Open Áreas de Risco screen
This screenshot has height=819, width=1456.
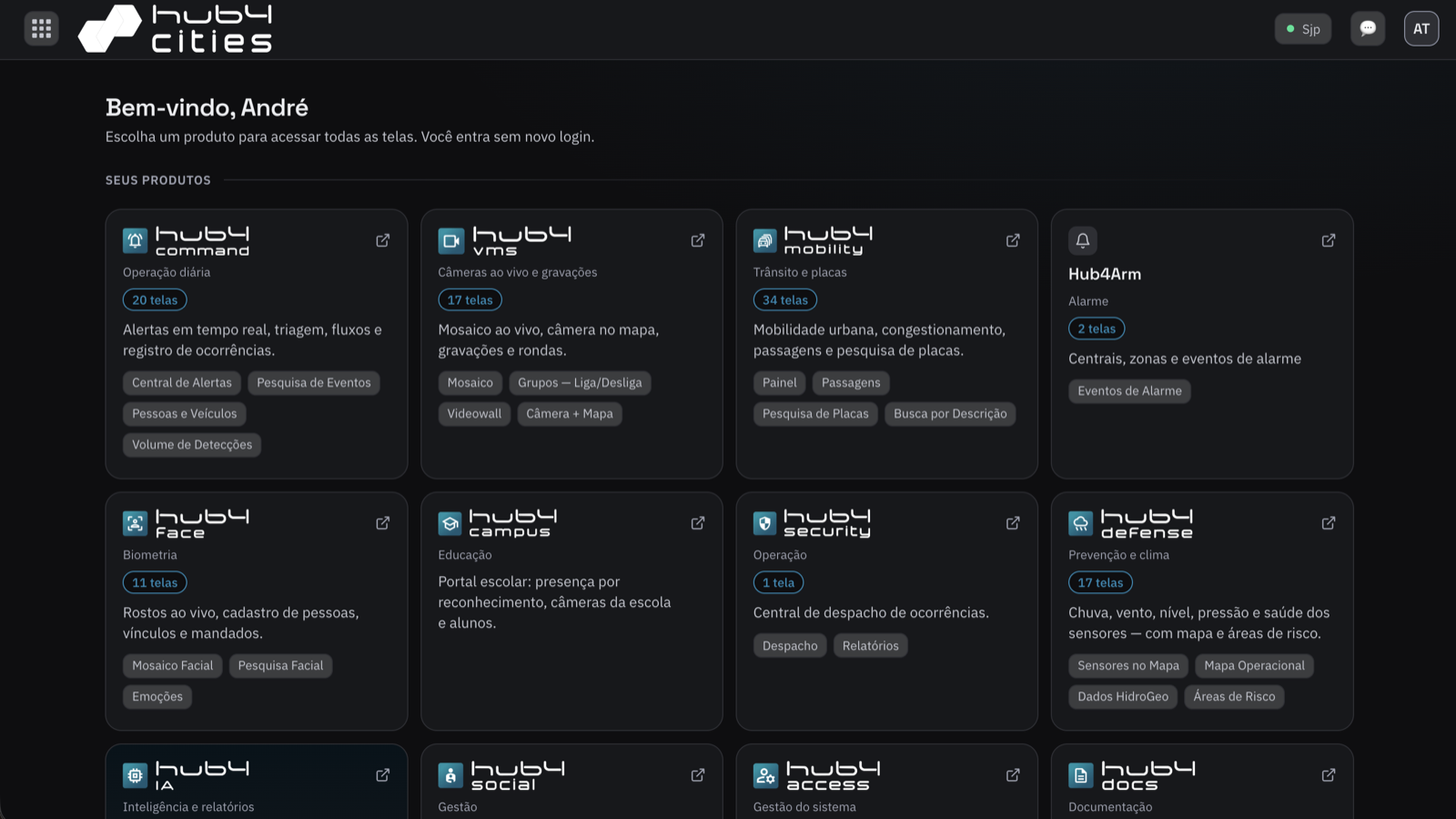pos(1234,697)
